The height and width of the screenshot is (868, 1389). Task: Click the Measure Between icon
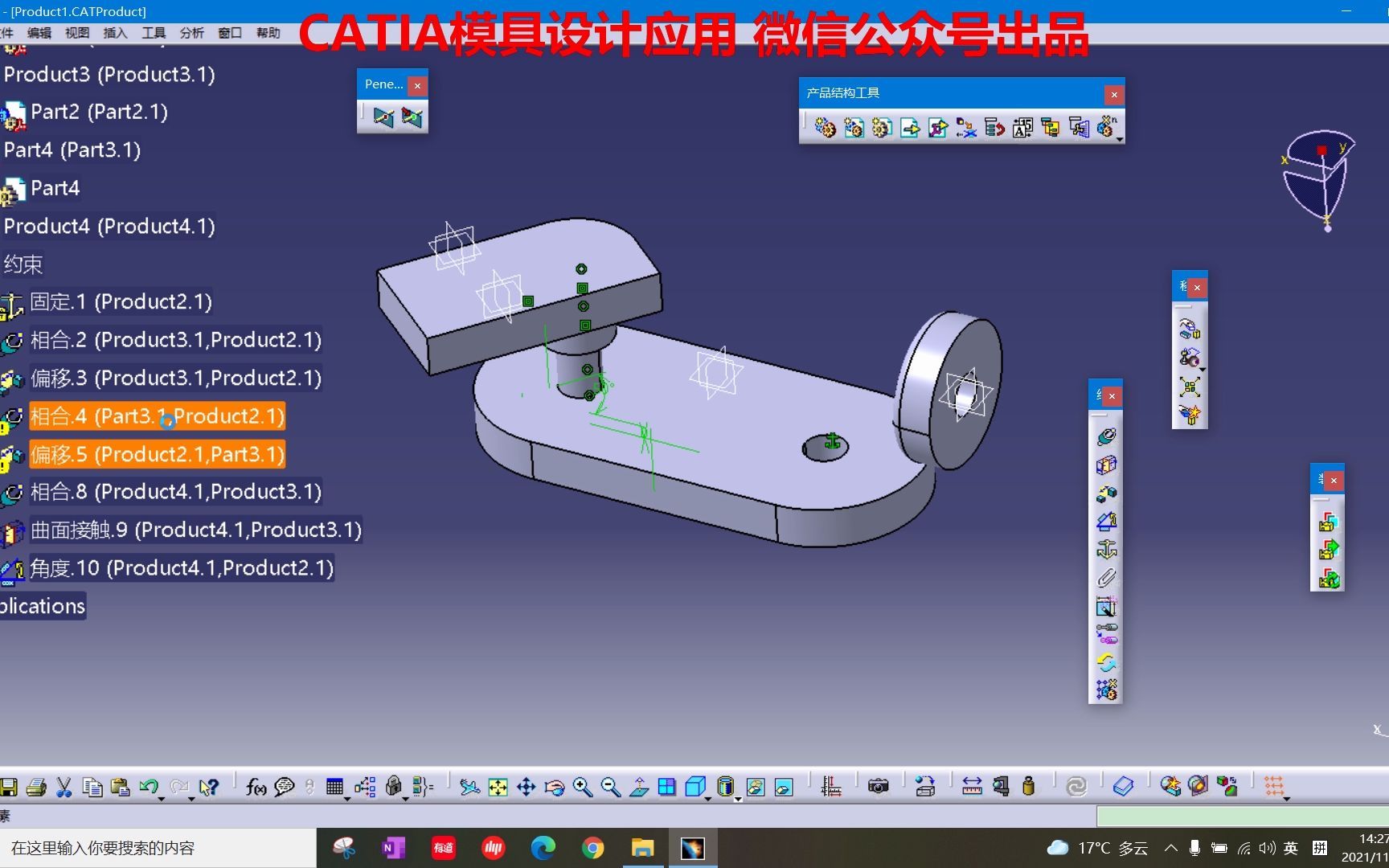click(x=972, y=787)
